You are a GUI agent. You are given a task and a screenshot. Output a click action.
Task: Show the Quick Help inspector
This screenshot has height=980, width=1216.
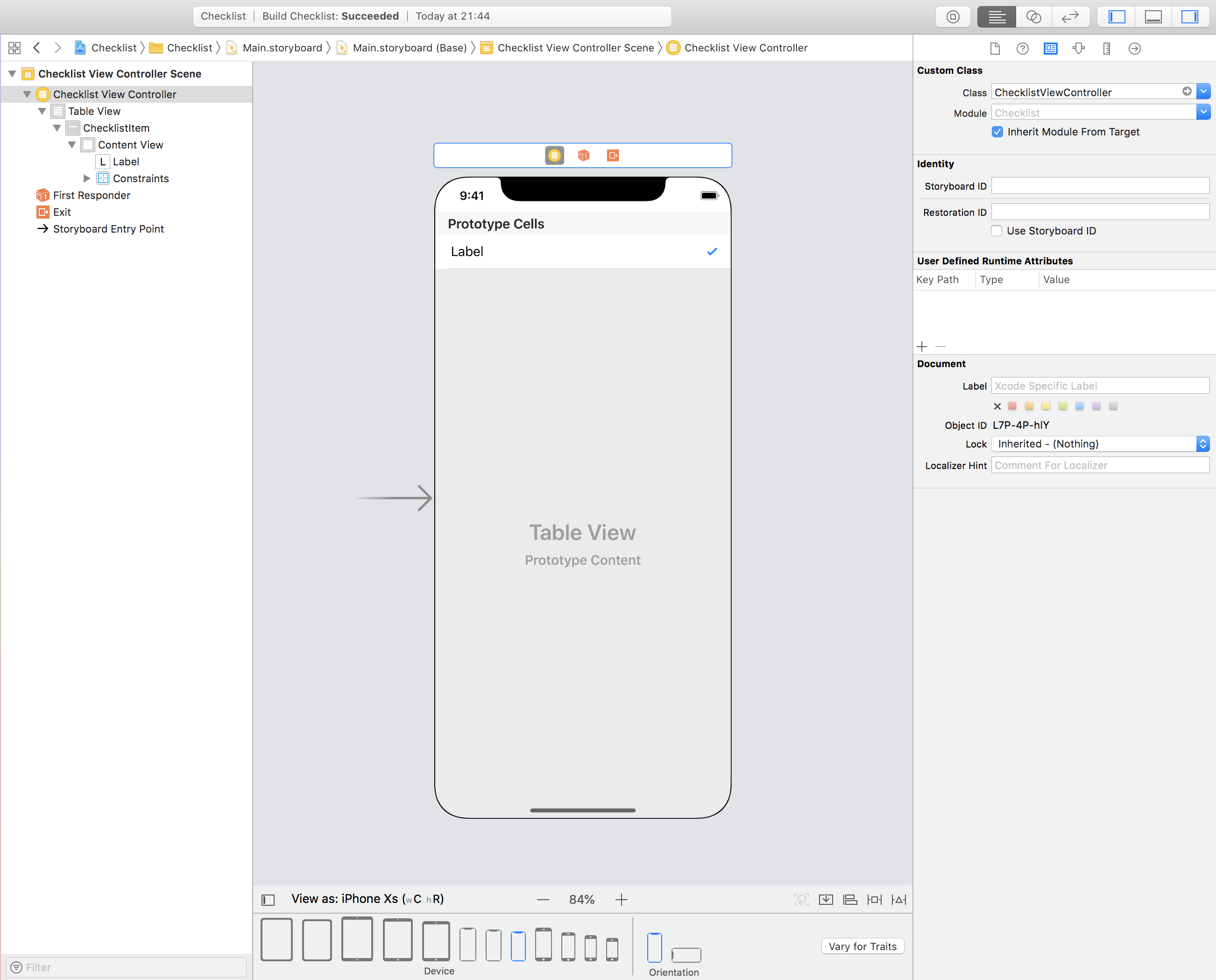point(1022,49)
